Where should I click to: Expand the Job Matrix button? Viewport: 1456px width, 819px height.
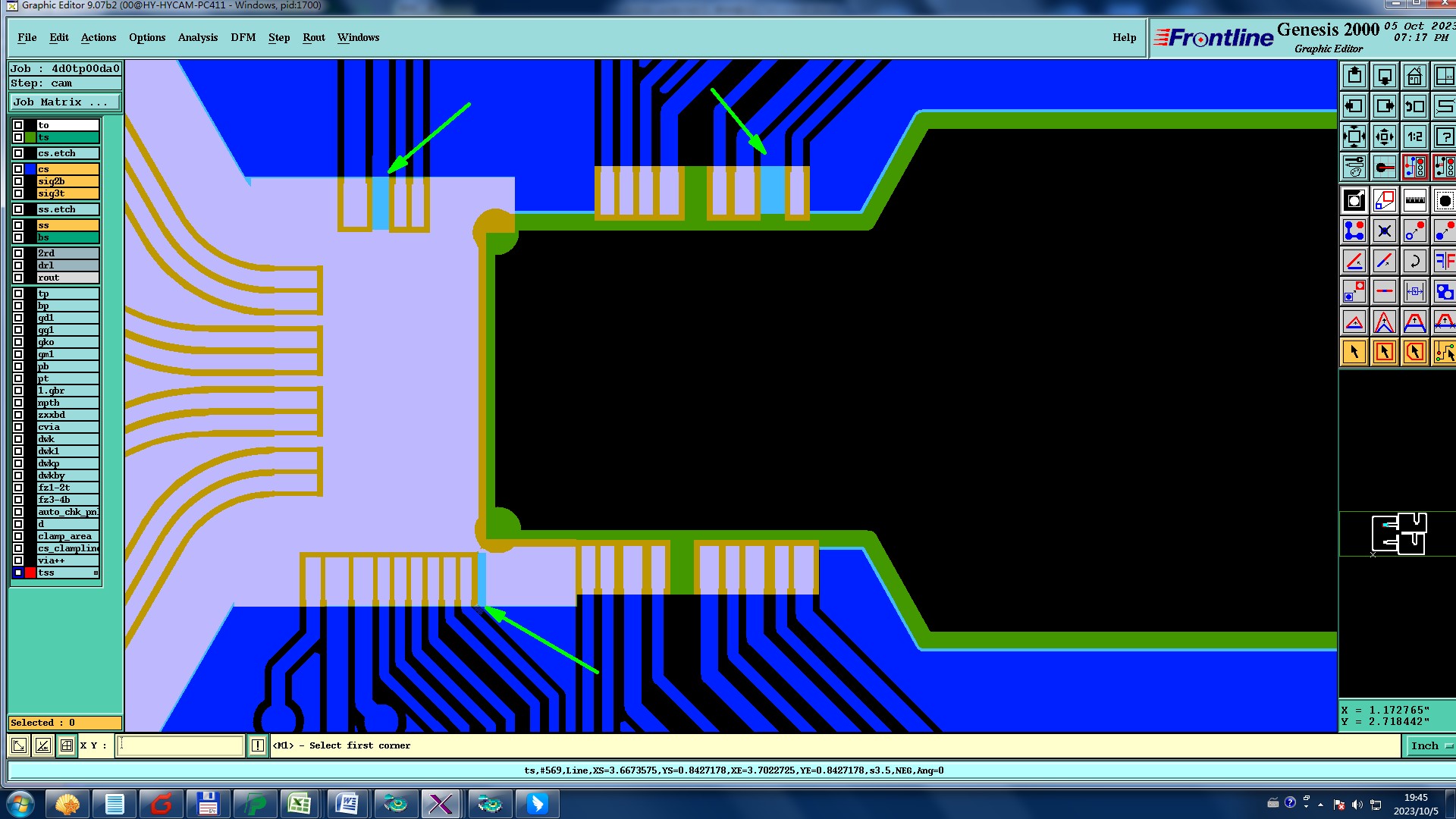pos(64,102)
